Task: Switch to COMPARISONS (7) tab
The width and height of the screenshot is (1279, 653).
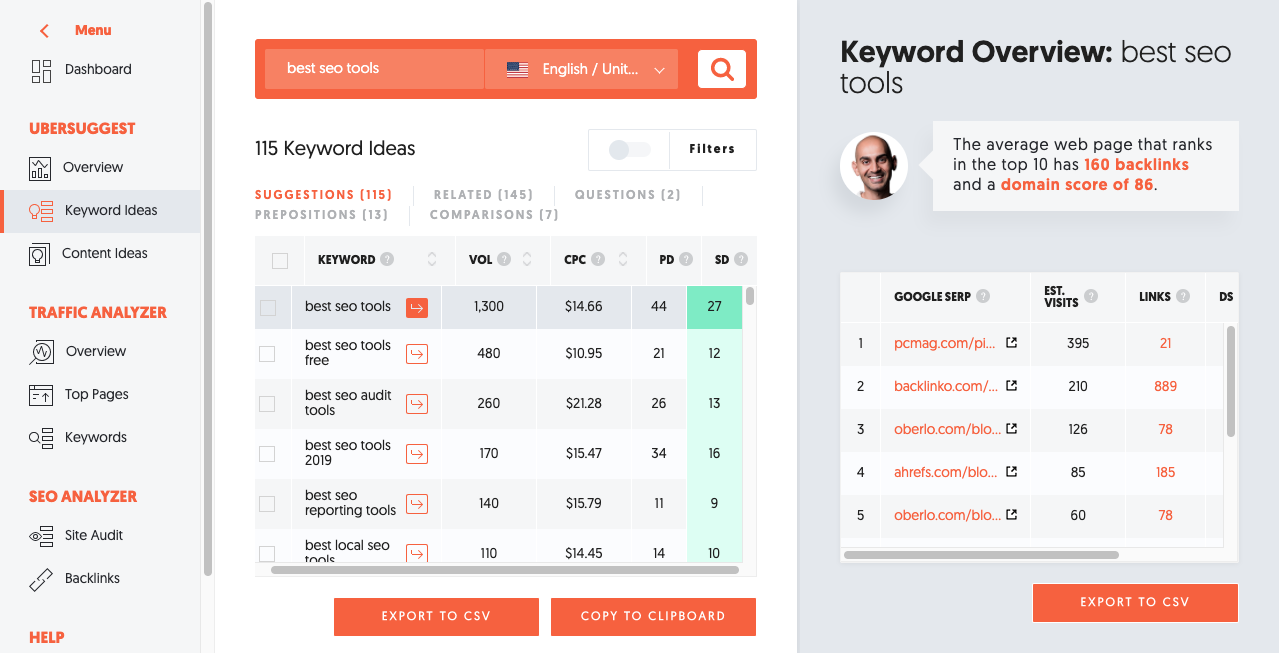Action: (x=494, y=215)
